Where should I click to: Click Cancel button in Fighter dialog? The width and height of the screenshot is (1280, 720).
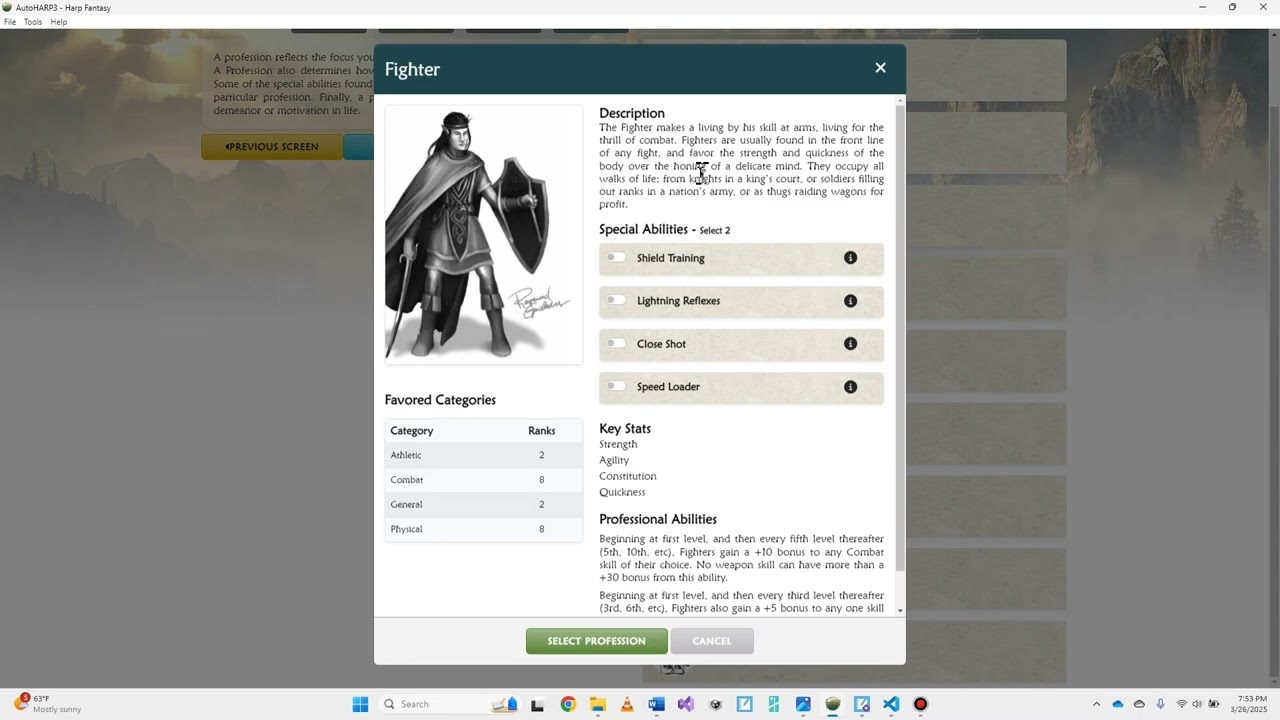tap(712, 641)
